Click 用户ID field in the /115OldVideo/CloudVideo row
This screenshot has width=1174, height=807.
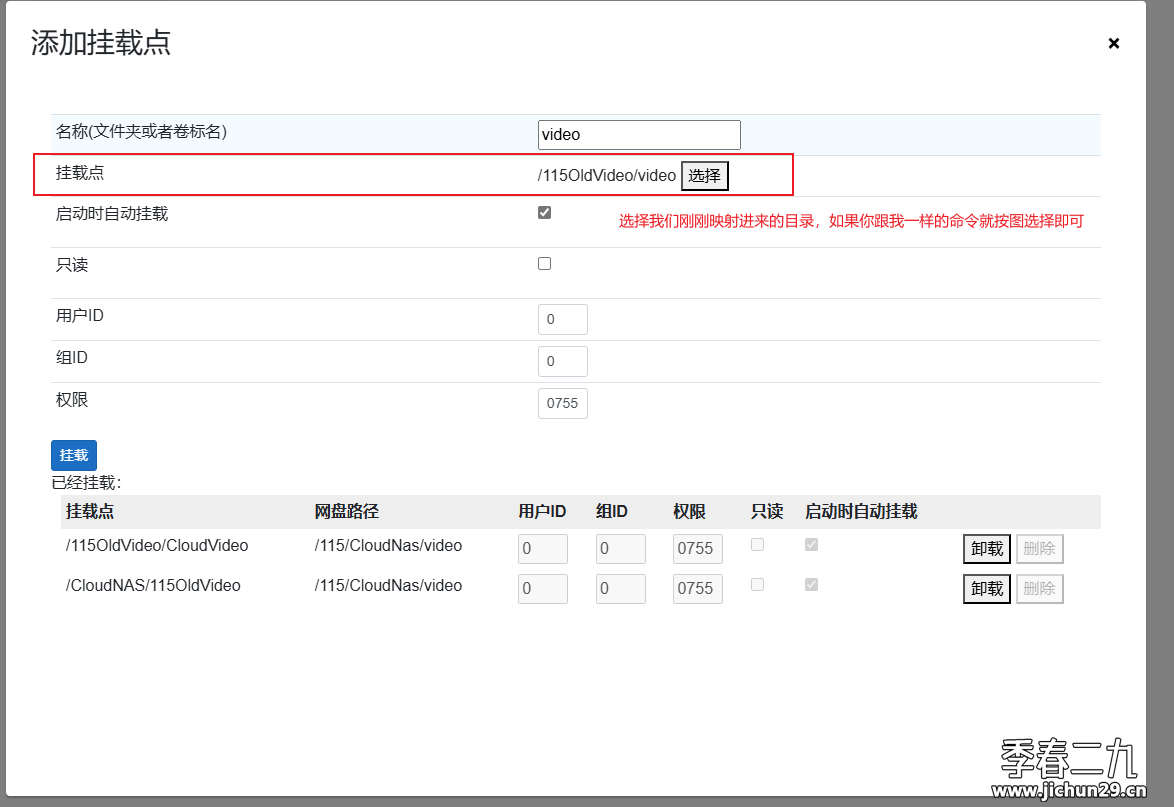[x=542, y=549]
